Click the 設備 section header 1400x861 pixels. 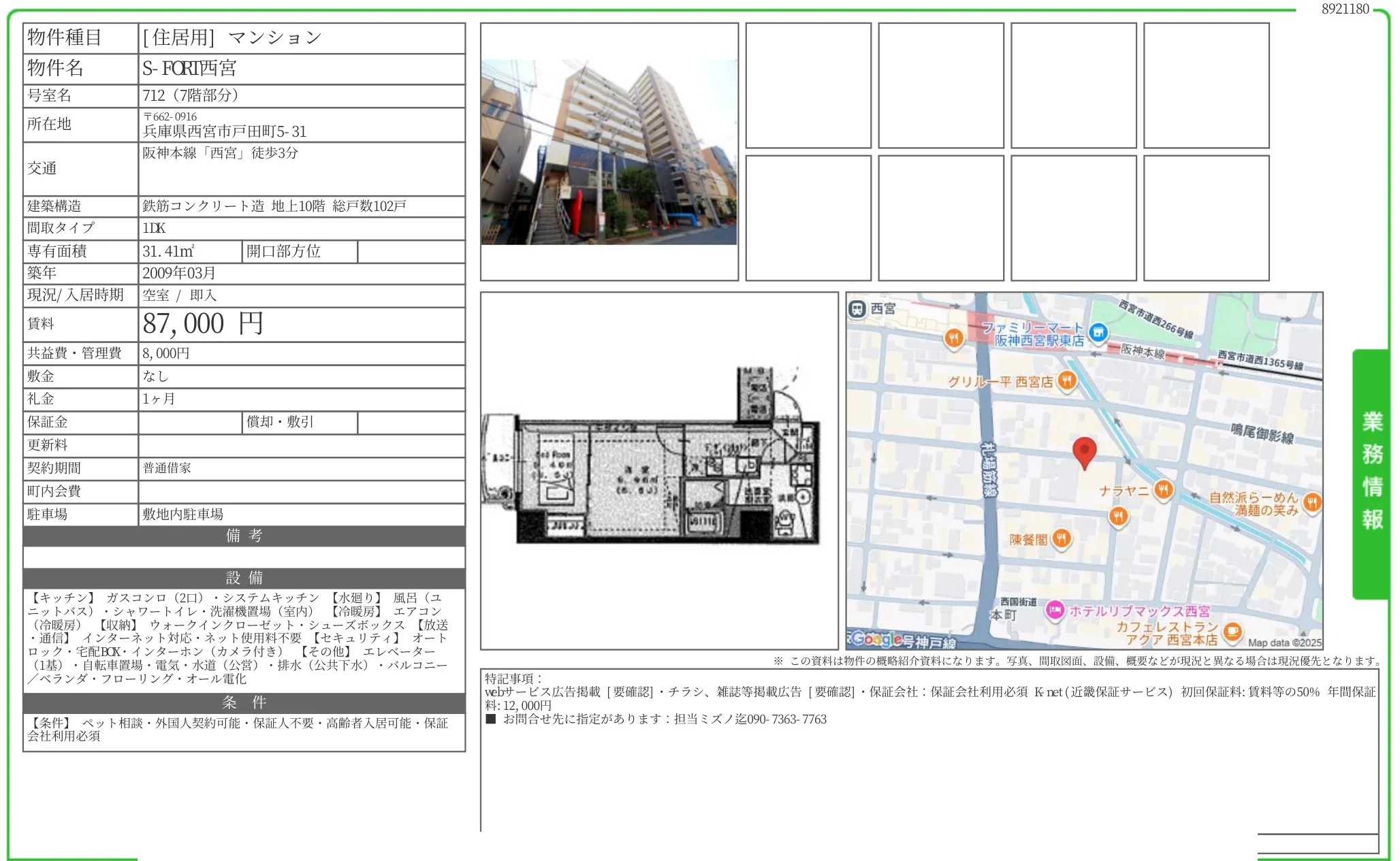244,578
